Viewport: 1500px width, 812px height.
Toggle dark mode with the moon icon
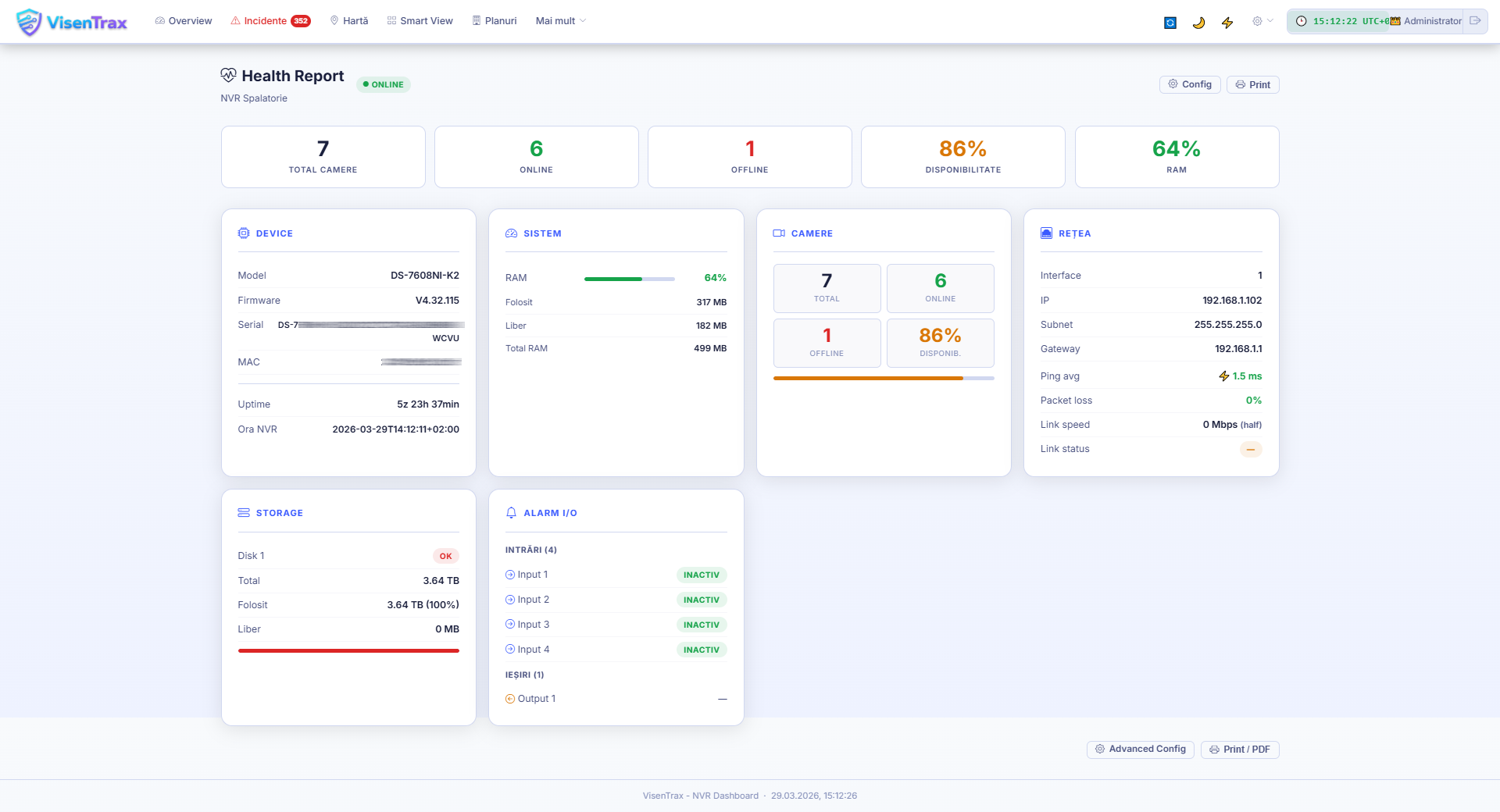pos(1198,23)
